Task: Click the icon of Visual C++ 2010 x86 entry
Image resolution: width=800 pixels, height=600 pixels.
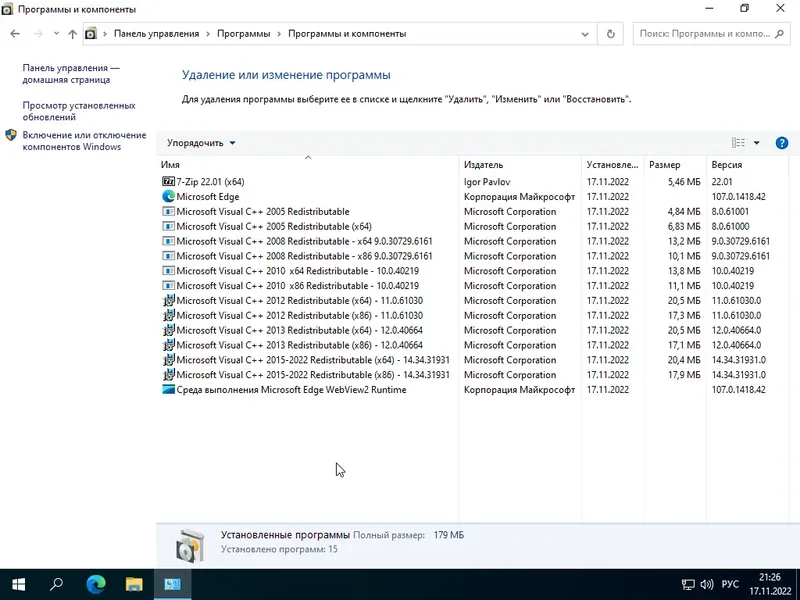Action: pos(168,286)
